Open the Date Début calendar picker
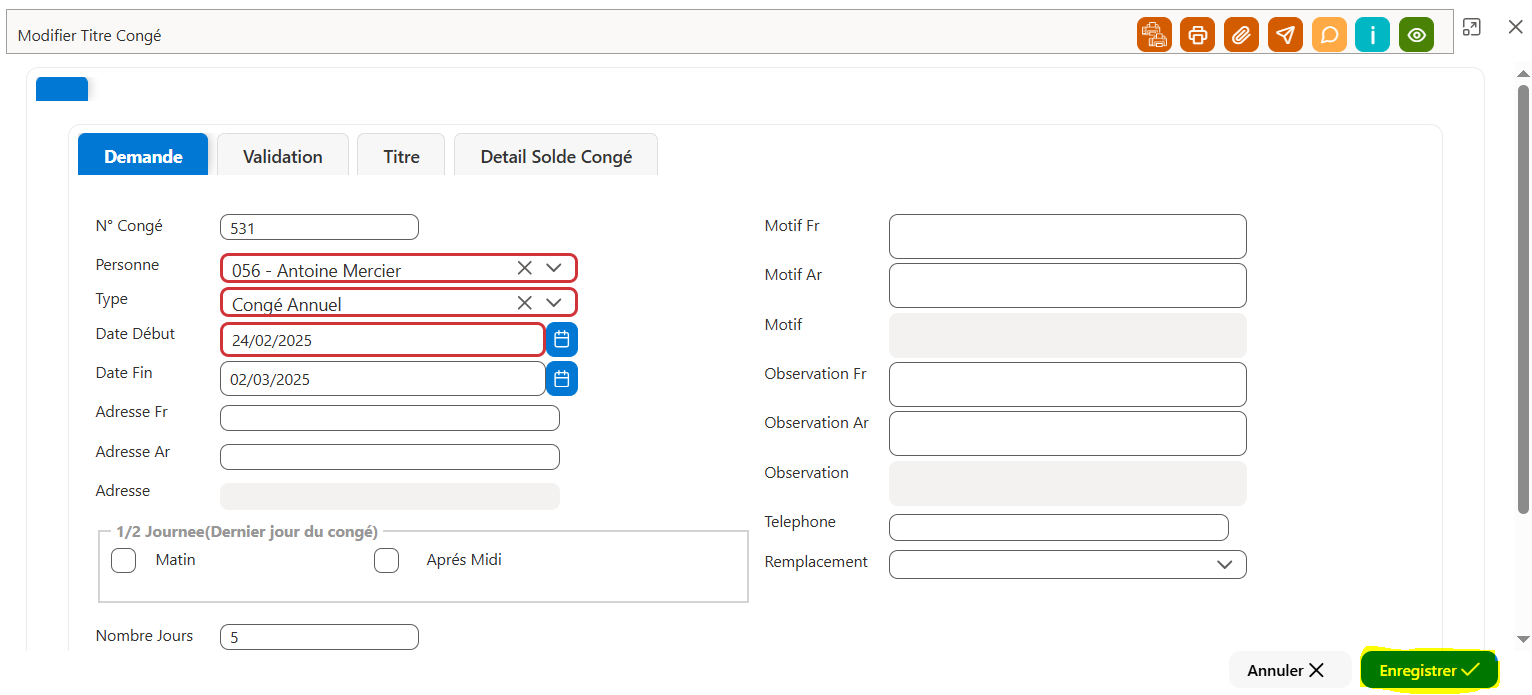Image resolution: width=1532 pixels, height=695 pixels. coord(562,340)
